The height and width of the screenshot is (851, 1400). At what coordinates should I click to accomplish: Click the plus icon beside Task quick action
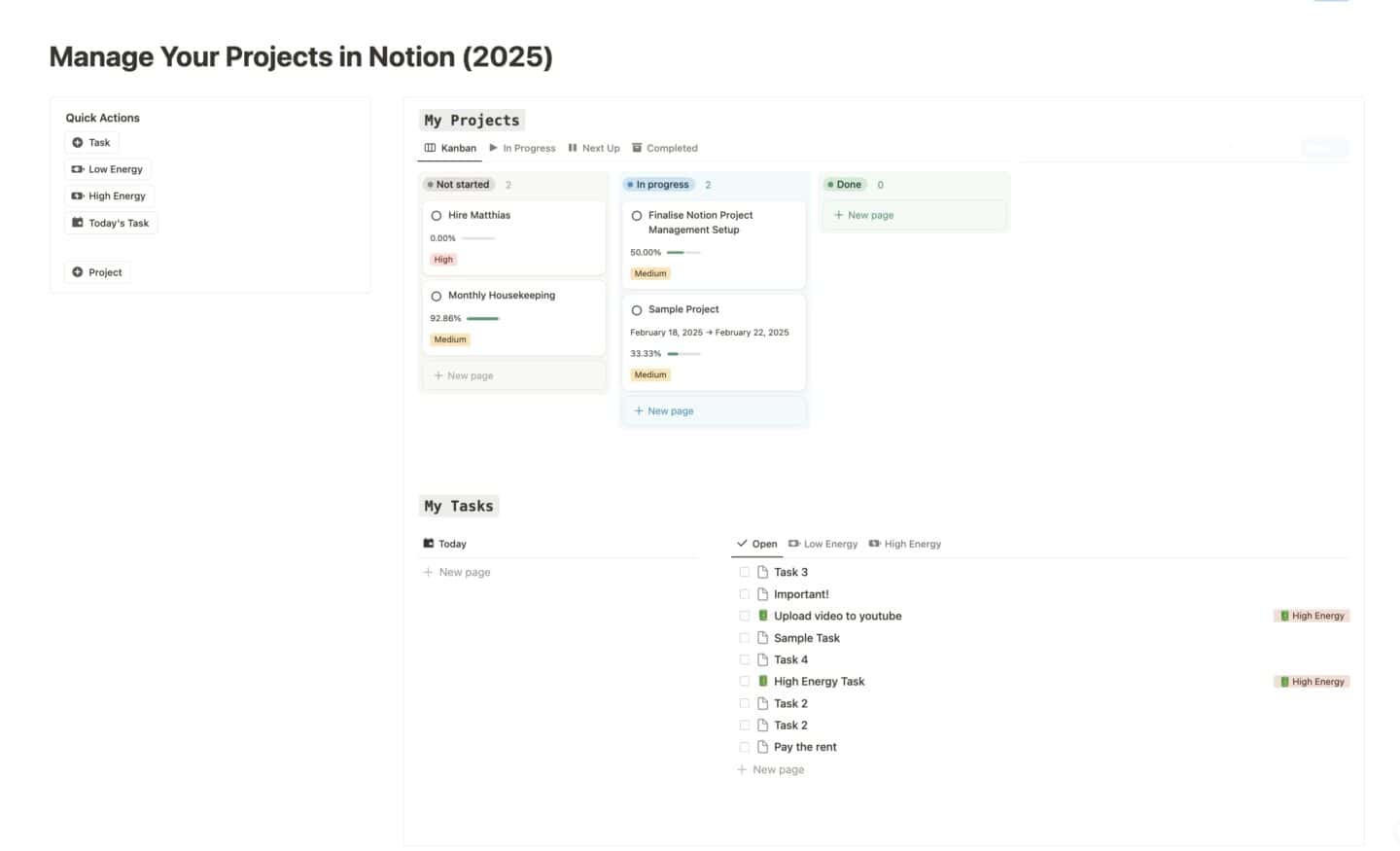coord(78,143)
